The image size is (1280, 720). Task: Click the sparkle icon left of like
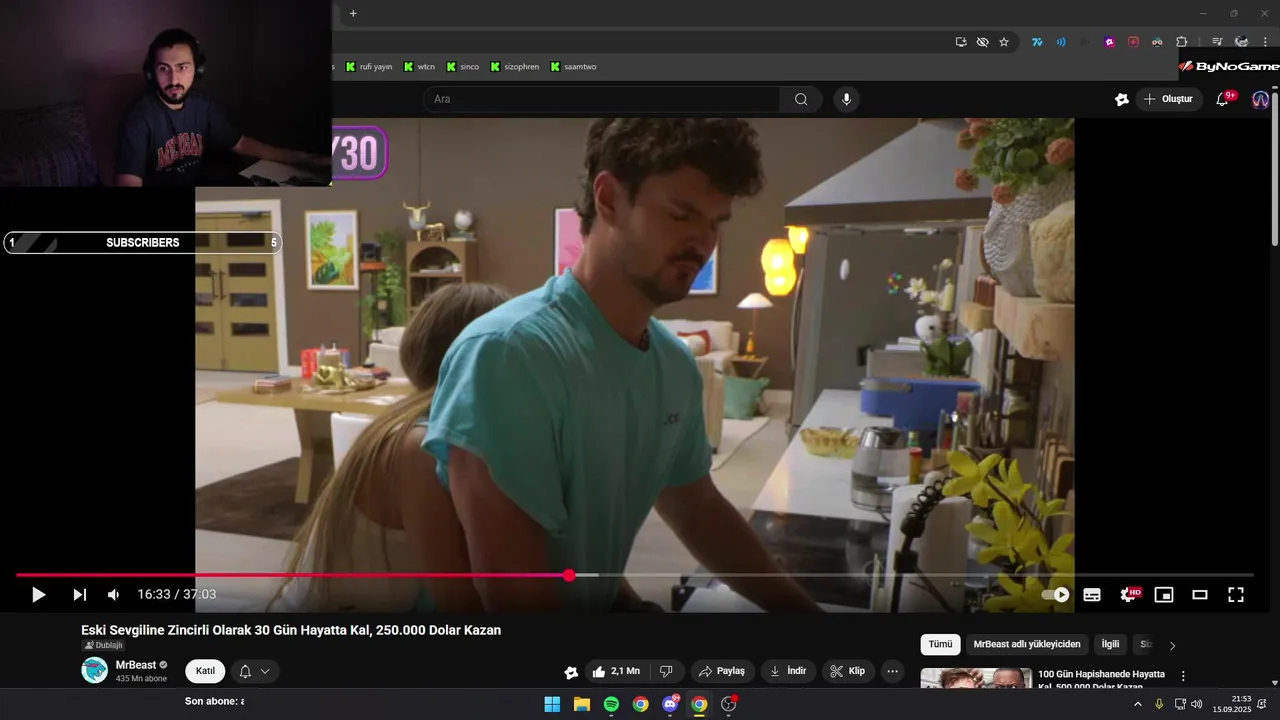click(x=571, y=672)
